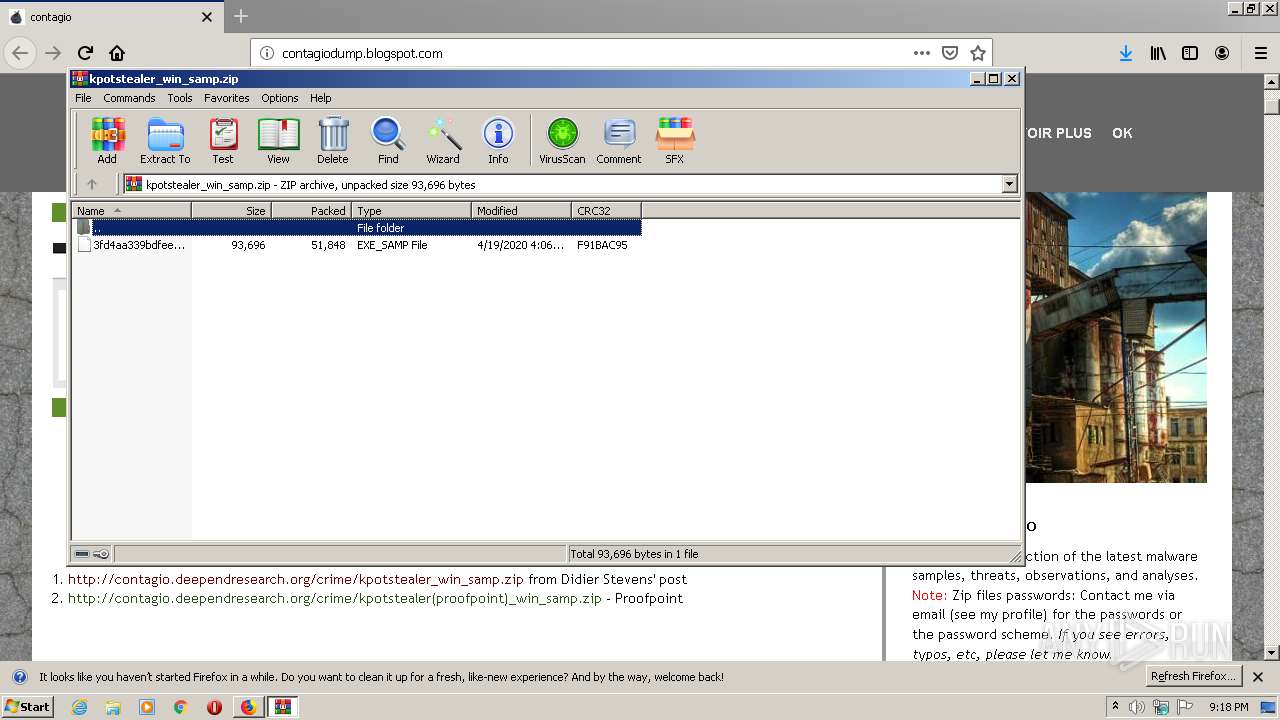Viewport: 1280px width, 720px height.
Task: Close the contagio tab
Action: pyautogui.click(x=207, y=17)
